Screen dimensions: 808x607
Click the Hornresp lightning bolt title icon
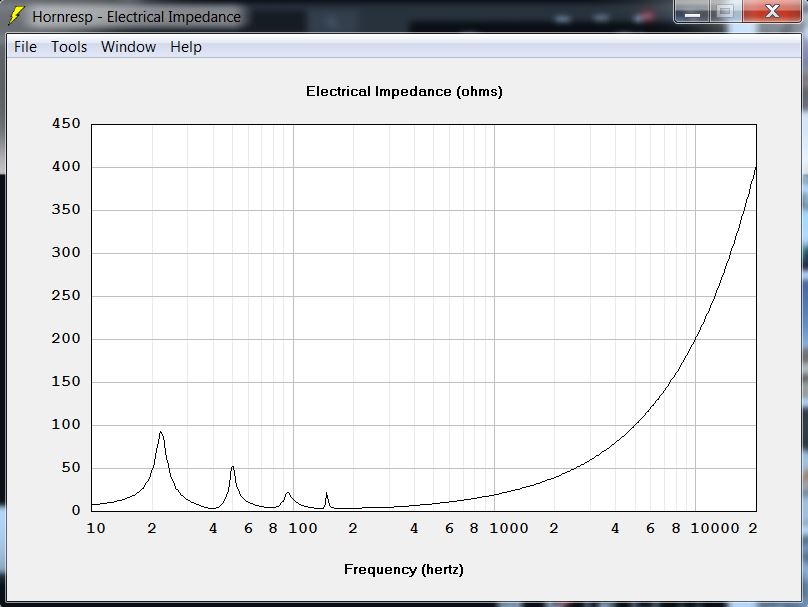pyautogui.click(x=16, y=15)
